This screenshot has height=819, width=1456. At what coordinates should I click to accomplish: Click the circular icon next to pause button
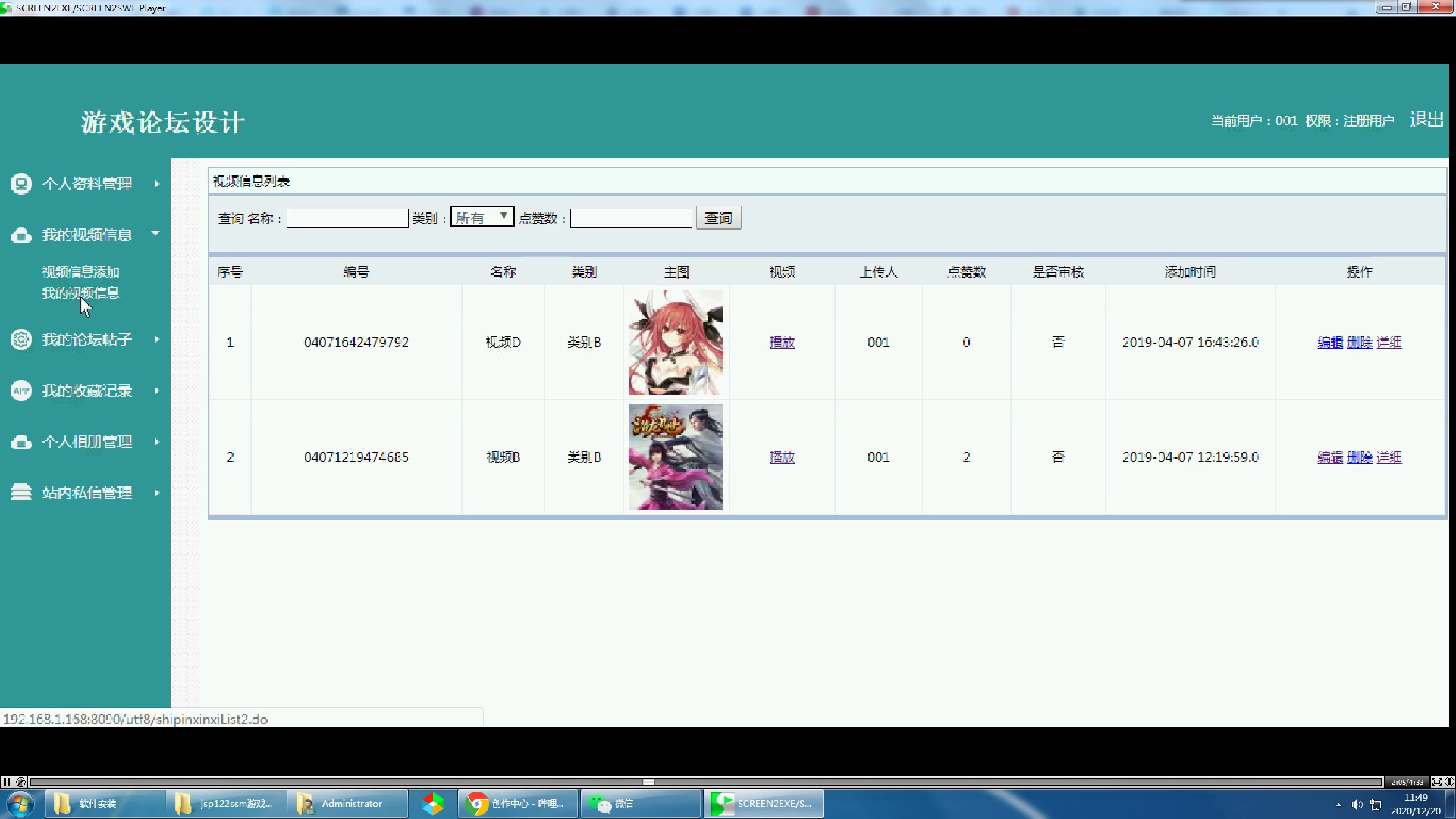20,782
